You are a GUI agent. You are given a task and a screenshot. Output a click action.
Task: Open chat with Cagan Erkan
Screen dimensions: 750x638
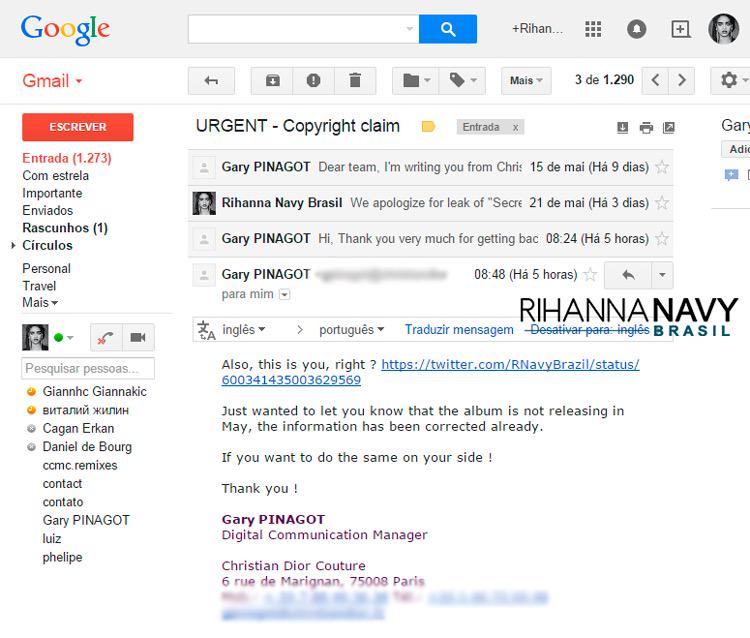pyautogui.click(x=78, y=429)
